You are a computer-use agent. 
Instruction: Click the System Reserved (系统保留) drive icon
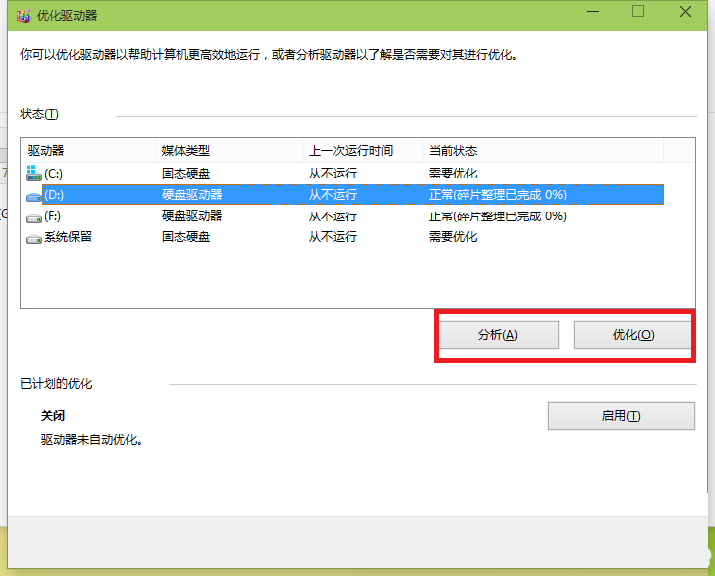pos(34,238)
